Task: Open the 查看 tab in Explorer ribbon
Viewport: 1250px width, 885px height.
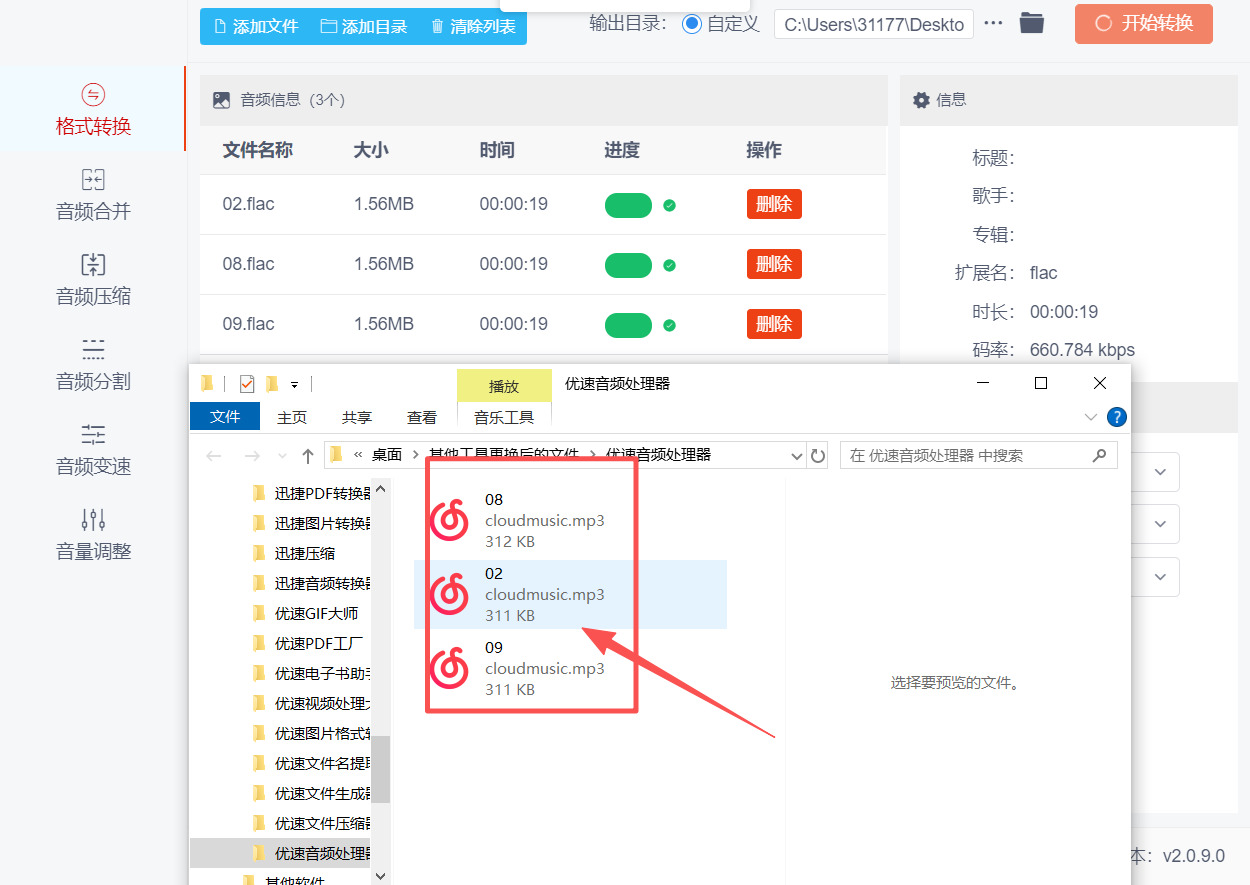Action: click(x=422, y=417)
